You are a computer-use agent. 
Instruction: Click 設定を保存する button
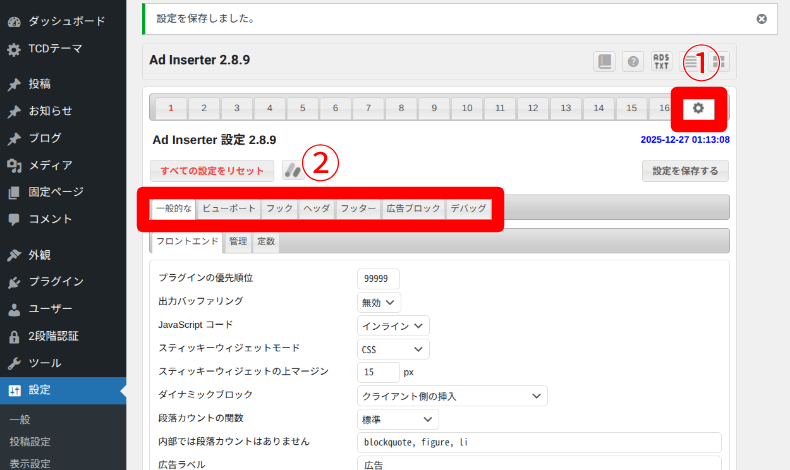[685, 171]
